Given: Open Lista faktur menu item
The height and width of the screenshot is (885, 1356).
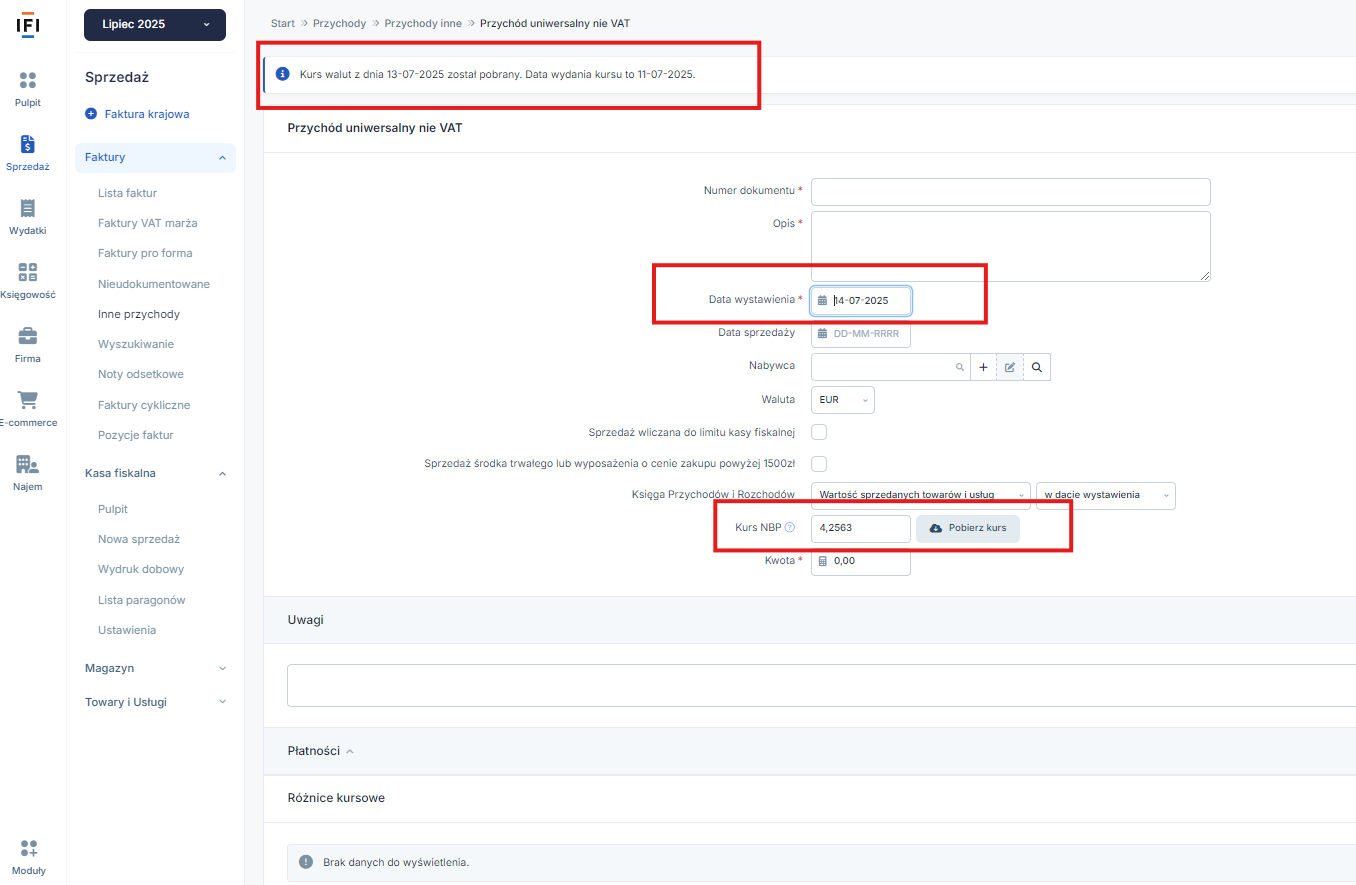Looking at the screenshot, I should pos(127,193).
